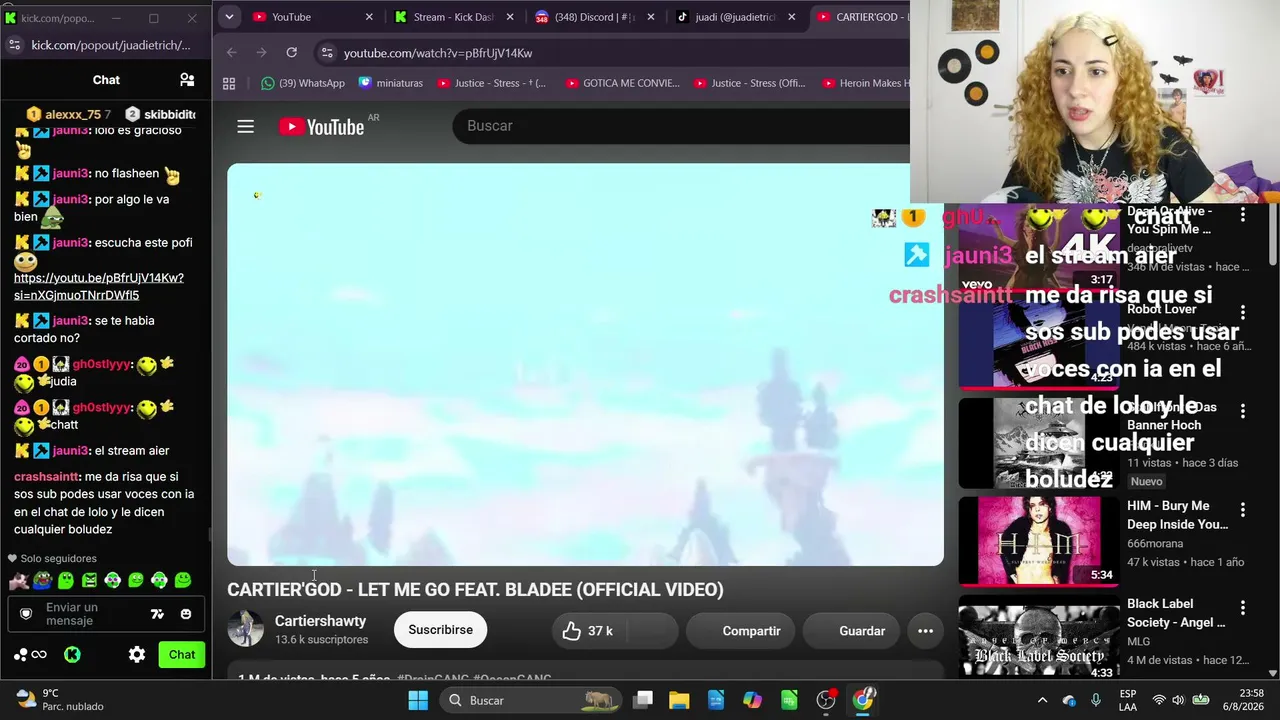Screen dimensions: 1280x720
Task: Open Kick chat settings gear
Action: pos(137,655)
